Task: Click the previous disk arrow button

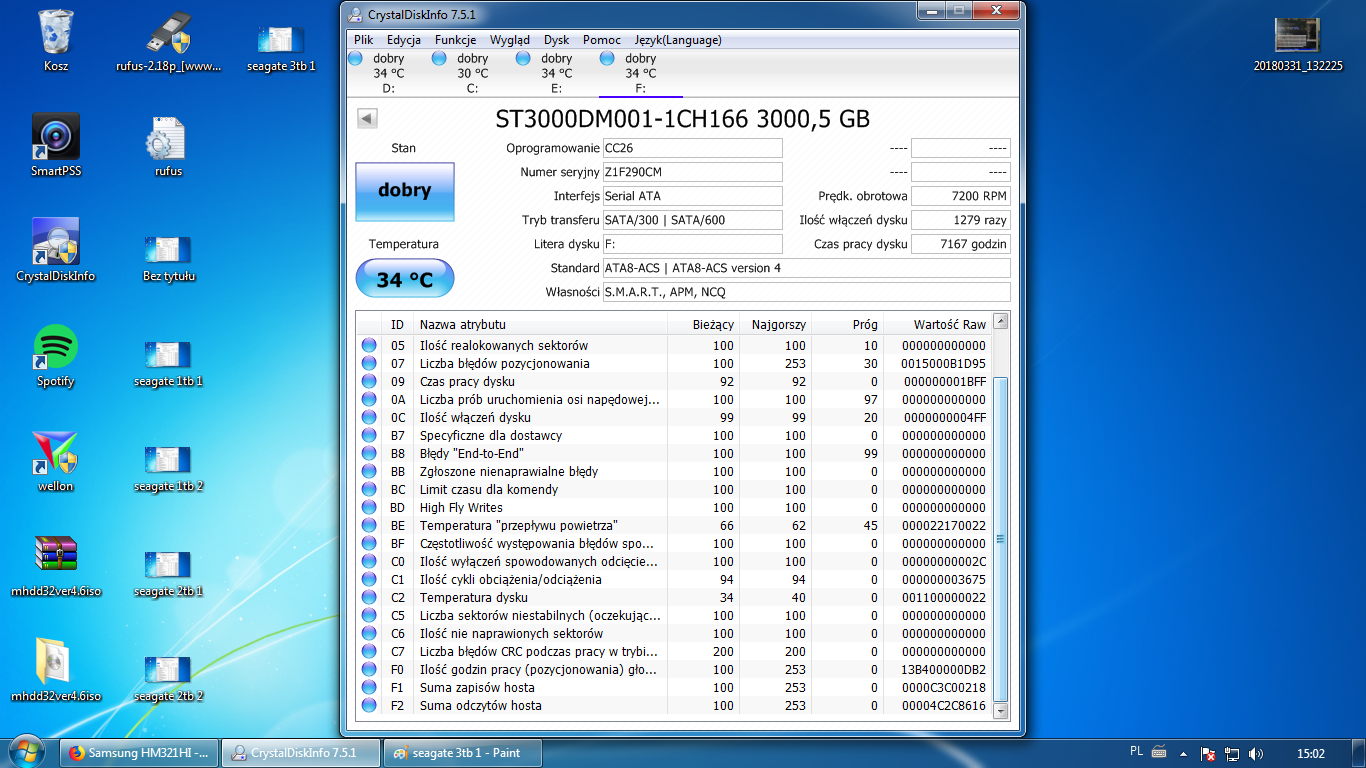Action: tap(367, 119)
